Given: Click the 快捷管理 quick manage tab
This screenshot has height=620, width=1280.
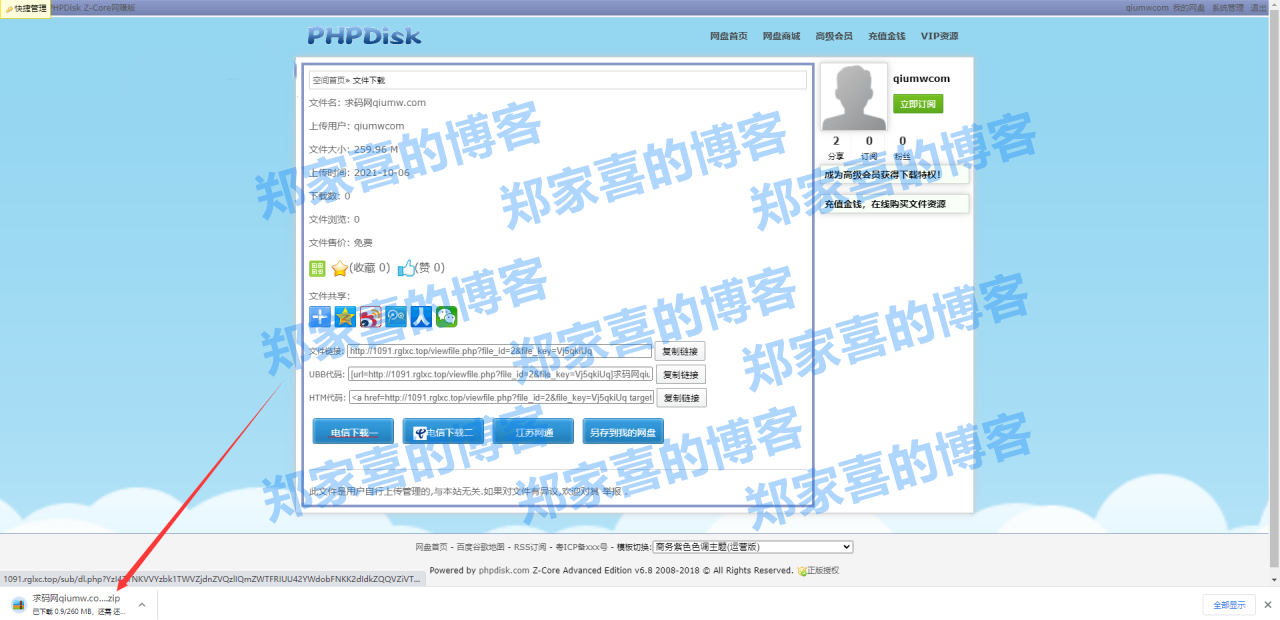Looking at the screenshot, I should 25,8.
